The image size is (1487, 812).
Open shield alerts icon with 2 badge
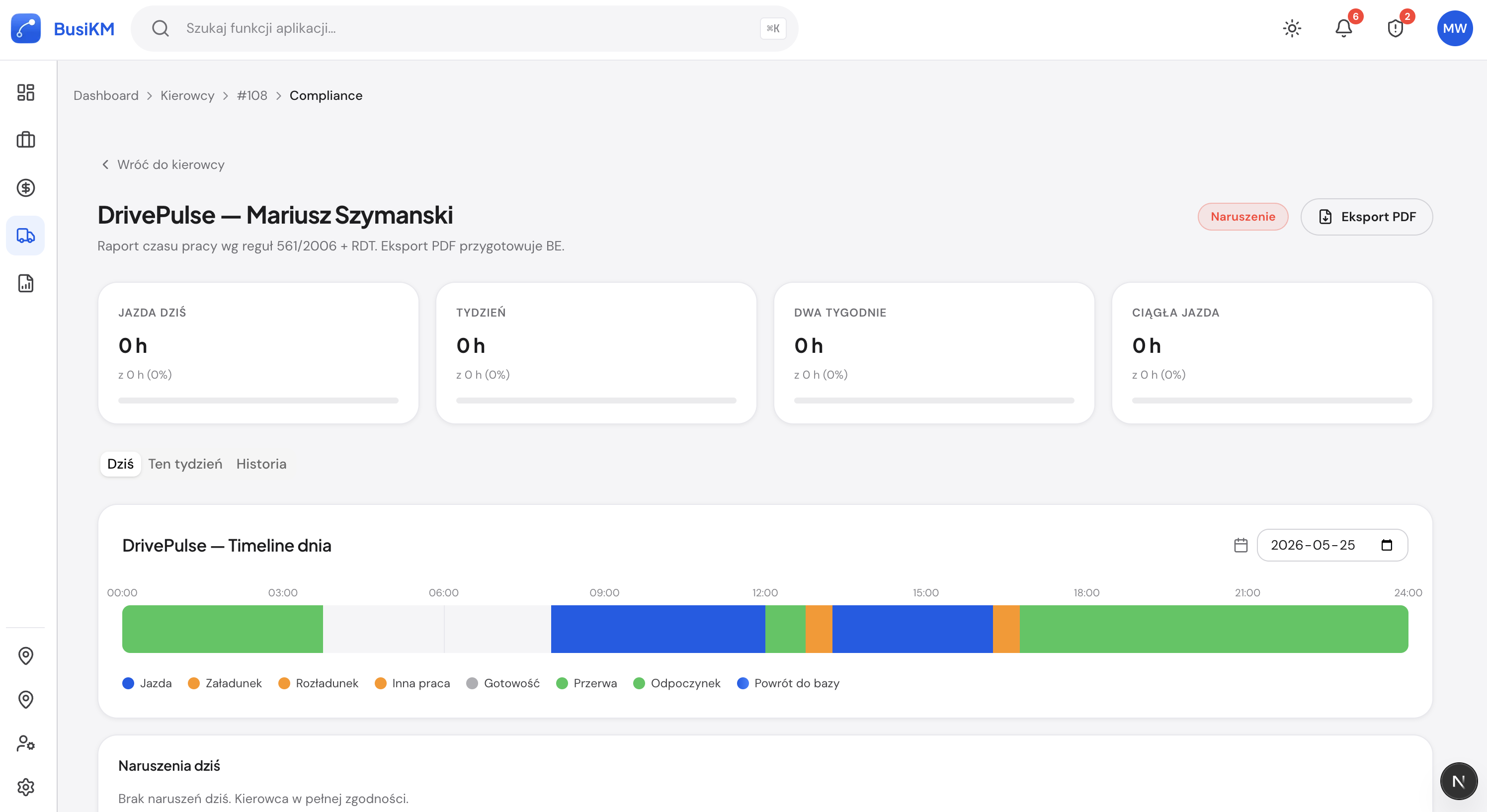pos(1395,28)
